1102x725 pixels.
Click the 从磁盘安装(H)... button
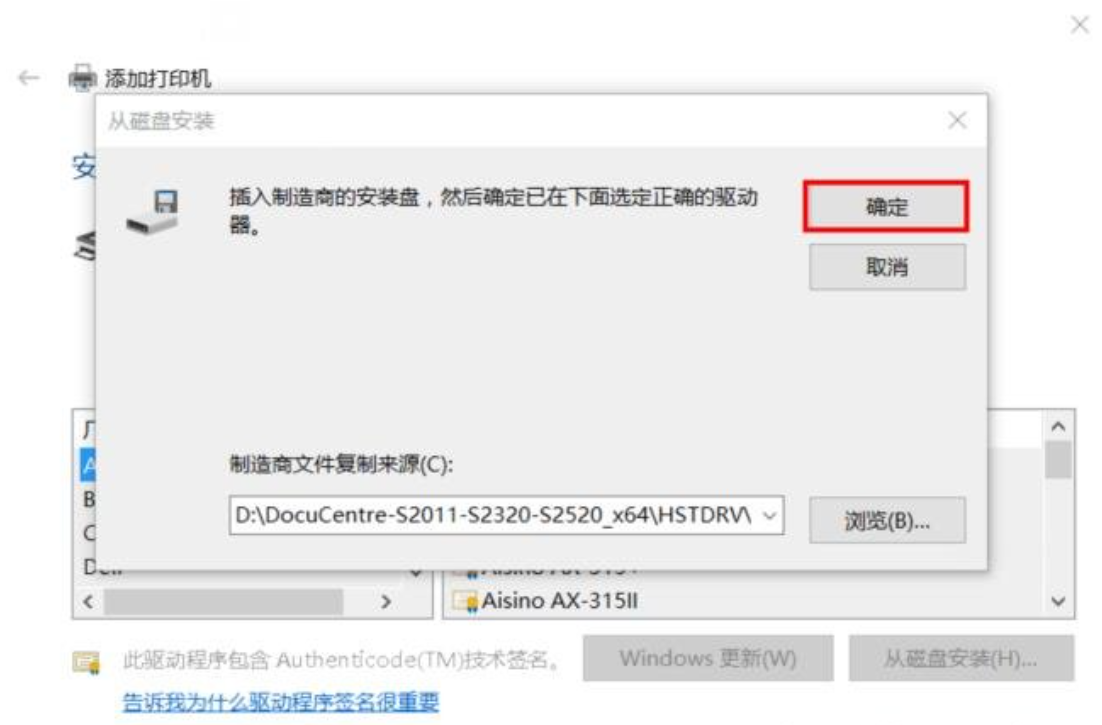point(961,659)
